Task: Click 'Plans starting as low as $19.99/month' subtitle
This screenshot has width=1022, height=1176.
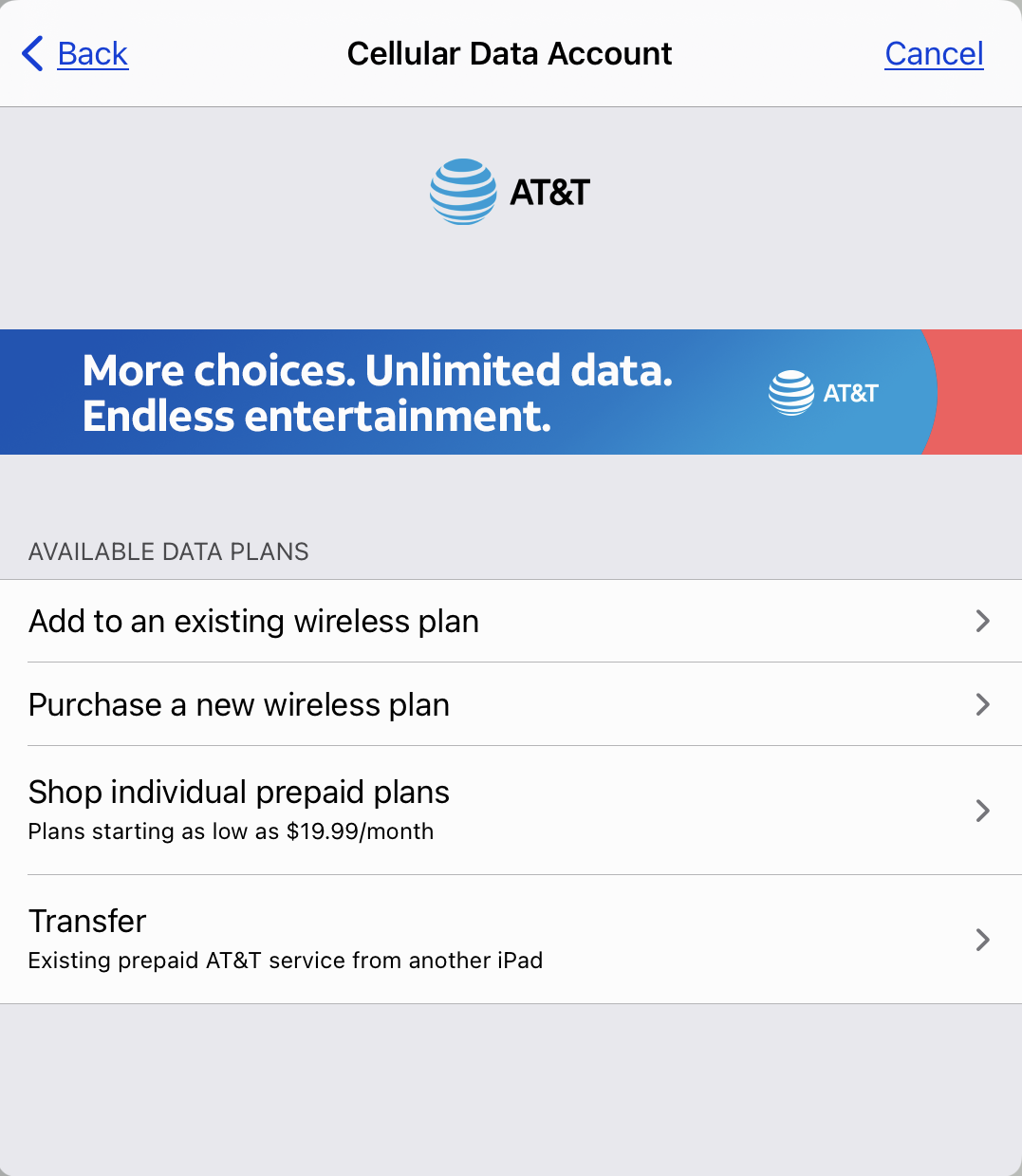Action: tap(231, 831)
